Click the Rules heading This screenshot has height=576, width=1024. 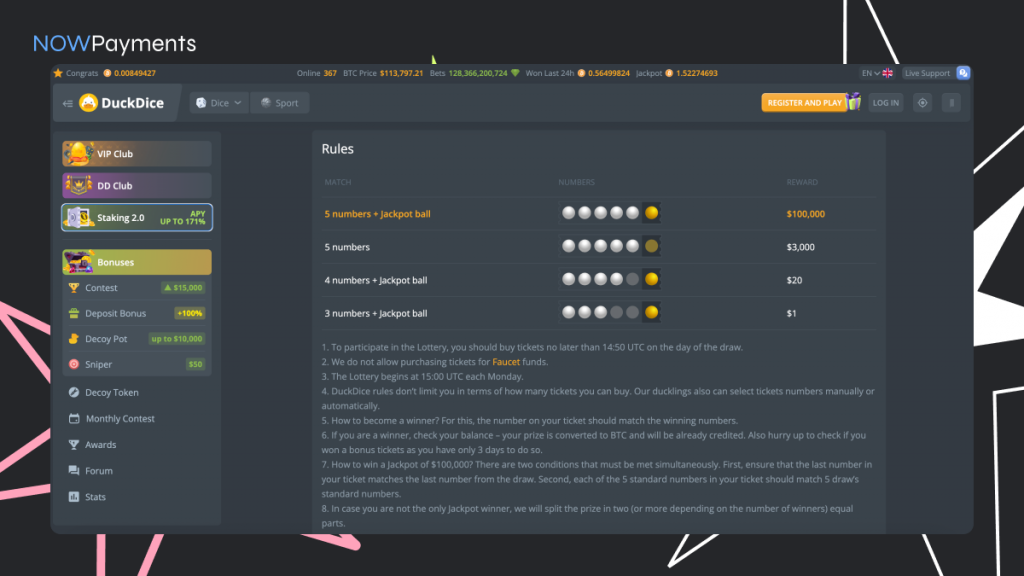pyautogui.click(x=338, y=149)
